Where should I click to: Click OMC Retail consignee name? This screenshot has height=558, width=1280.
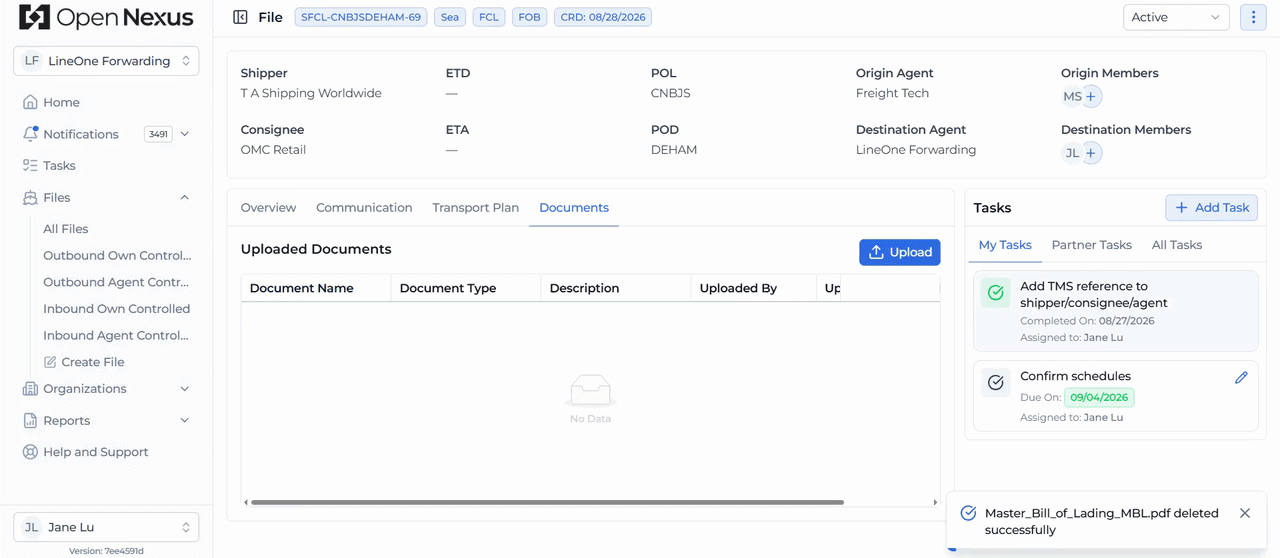tap(273, 150)
